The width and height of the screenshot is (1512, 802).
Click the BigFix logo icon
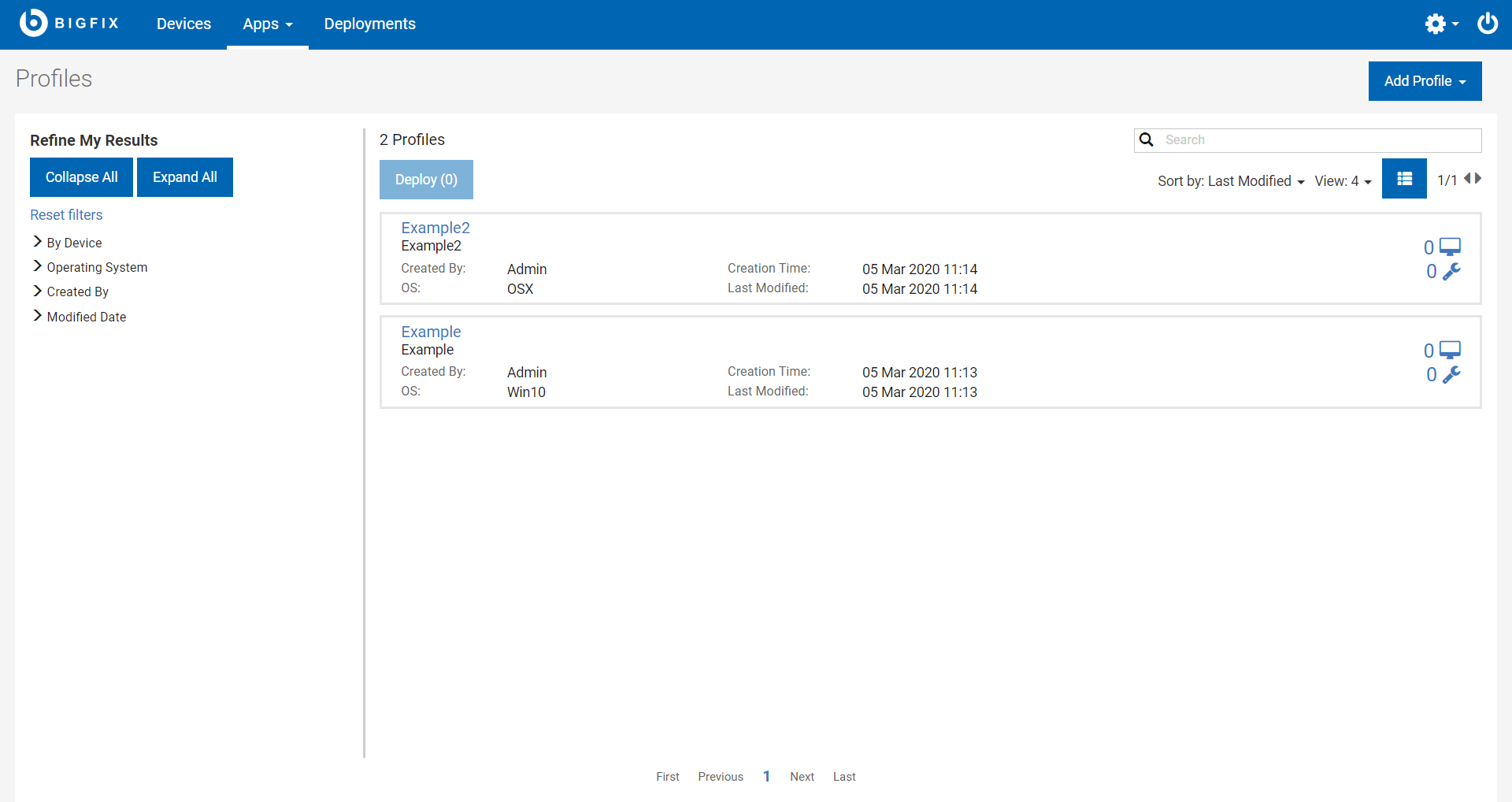(x=34, y=23)
